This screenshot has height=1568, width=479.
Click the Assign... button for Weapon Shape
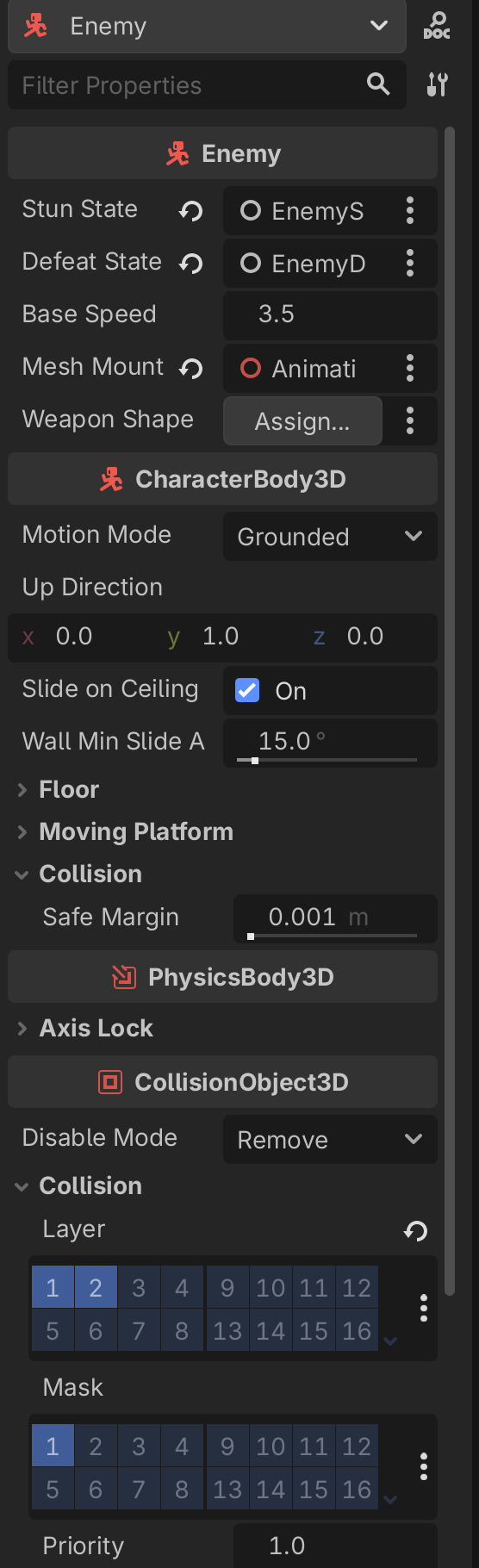click(302, 421)
